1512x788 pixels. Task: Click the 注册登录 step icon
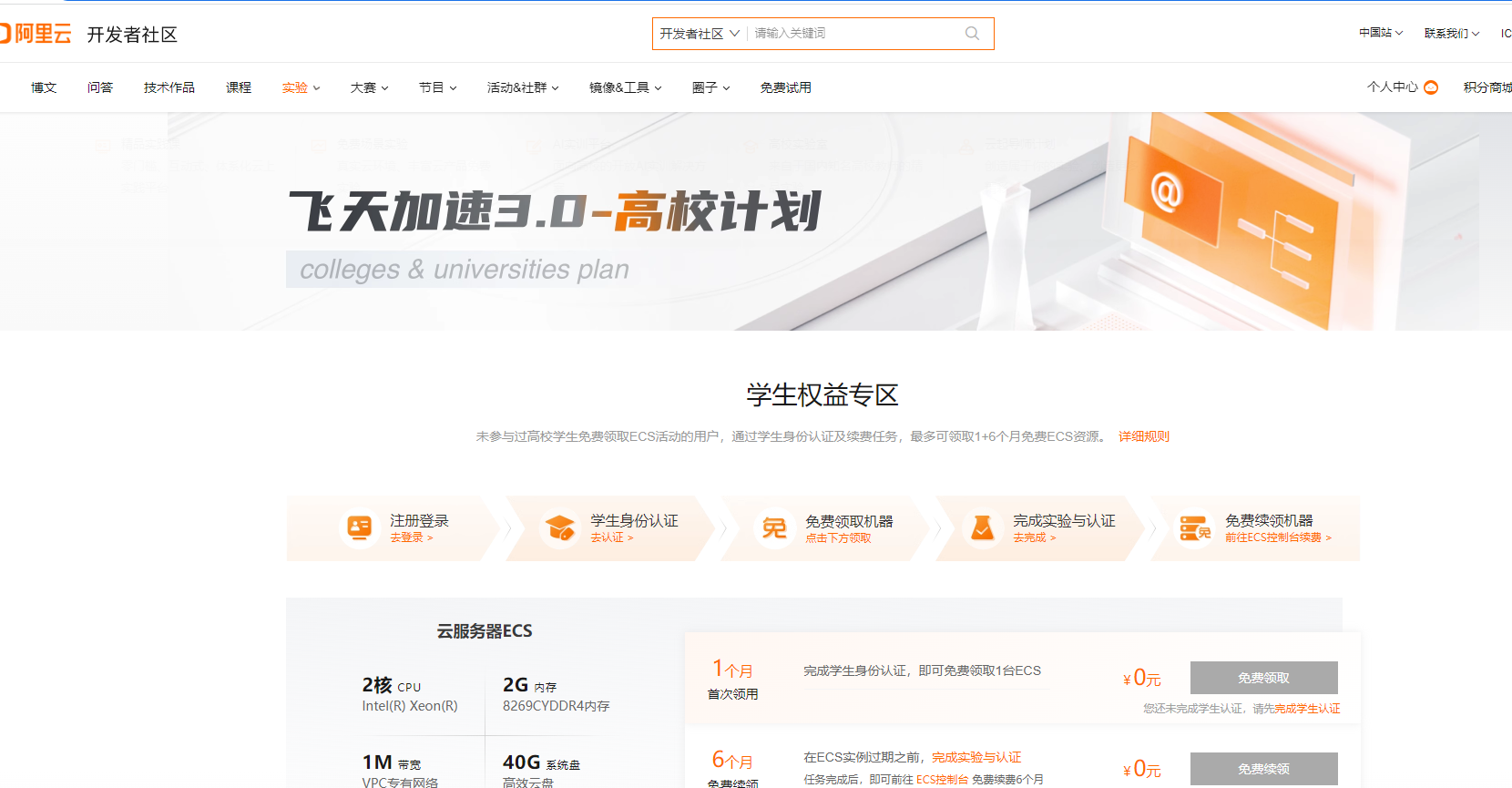360,527
